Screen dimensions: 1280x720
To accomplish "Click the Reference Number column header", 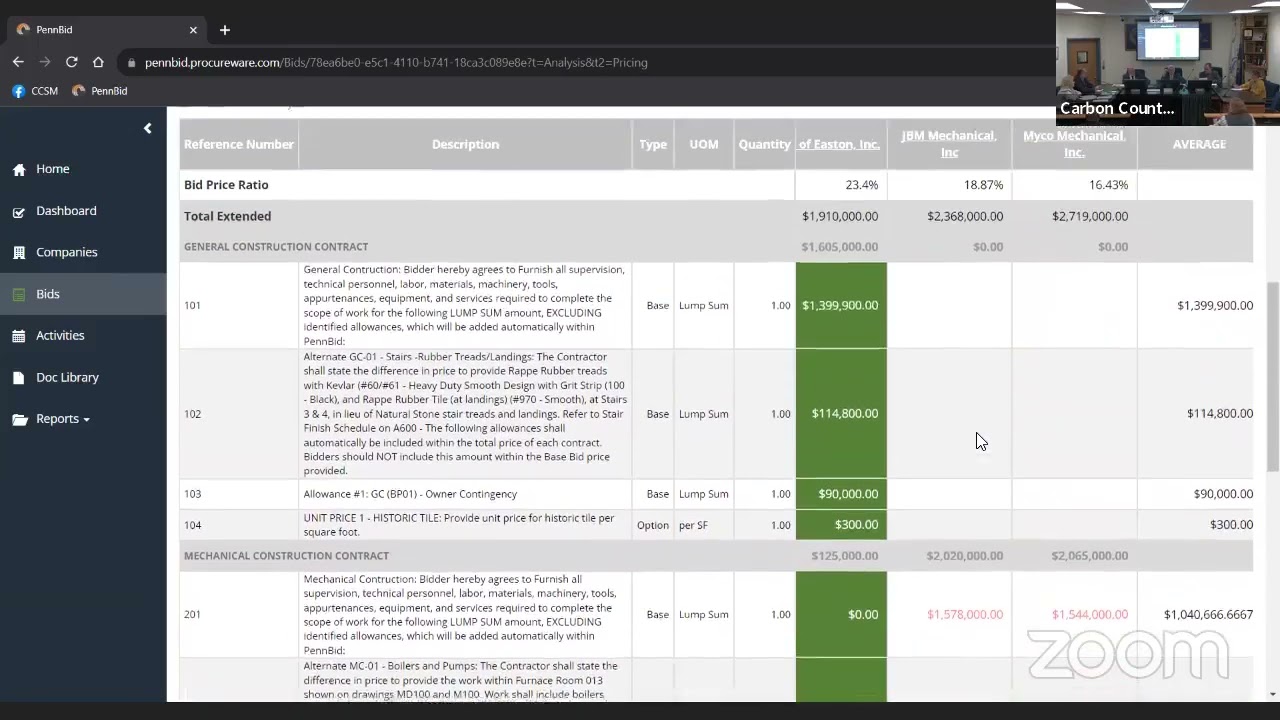I will (x=239, y=144).
